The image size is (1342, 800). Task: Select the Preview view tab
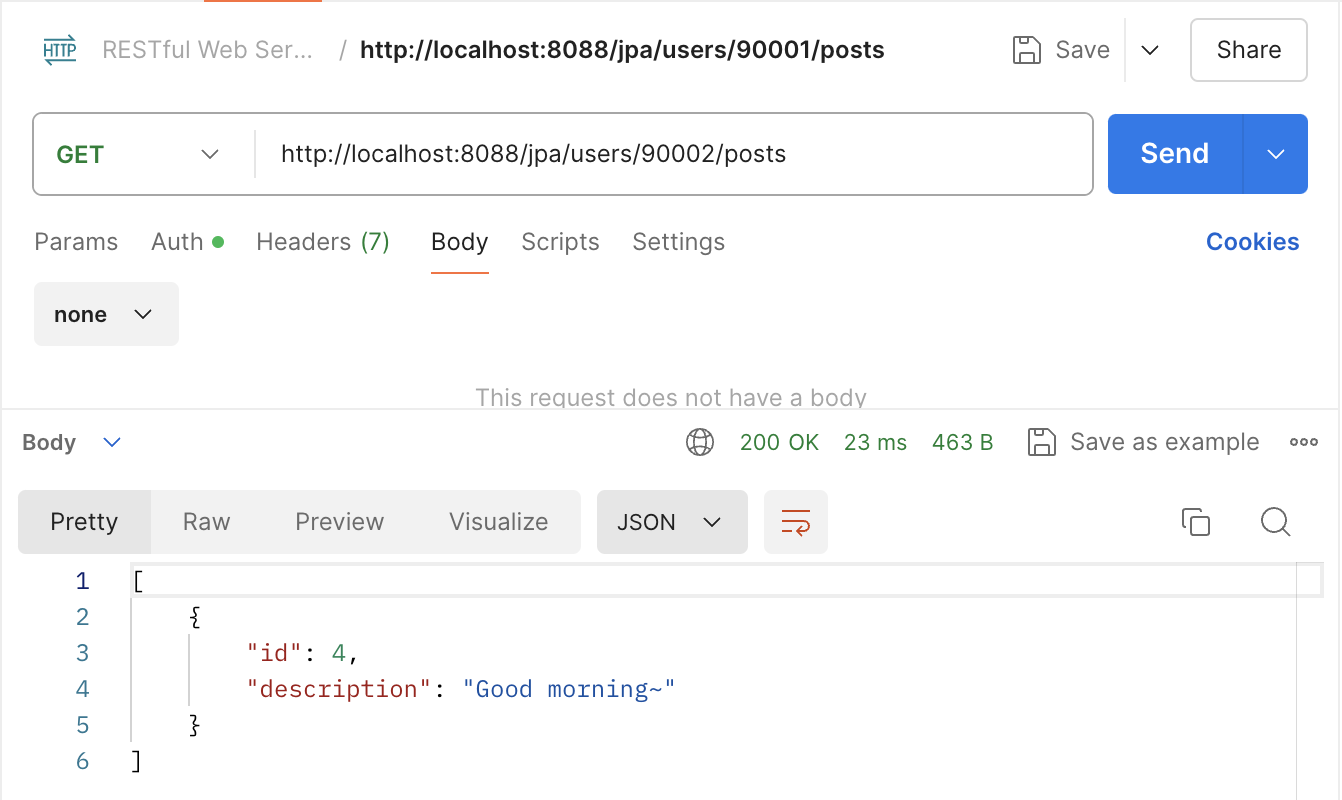[x=340, y=522]
